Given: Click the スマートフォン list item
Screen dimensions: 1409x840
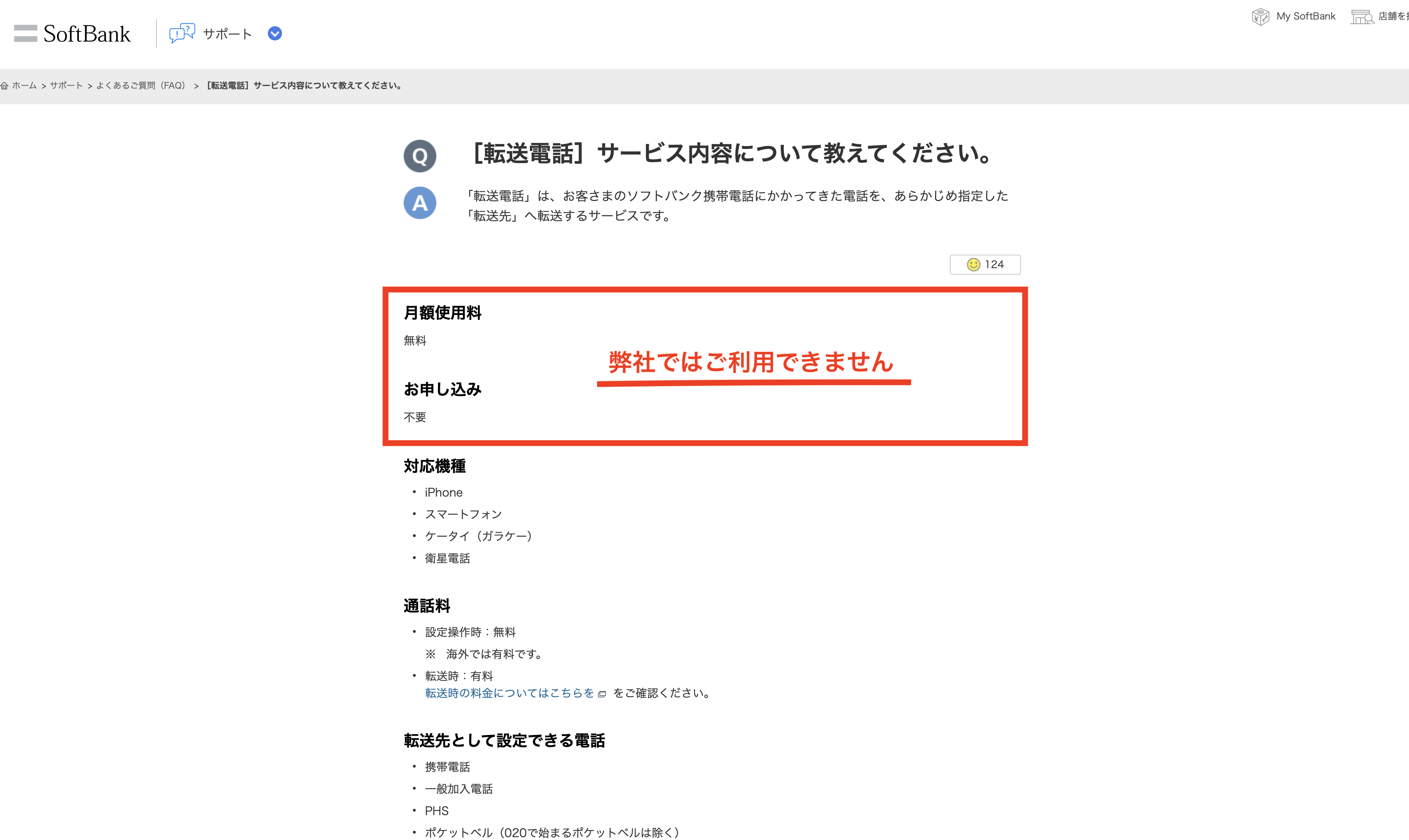Looking at the screenshot, I should (x=463, y=514).
